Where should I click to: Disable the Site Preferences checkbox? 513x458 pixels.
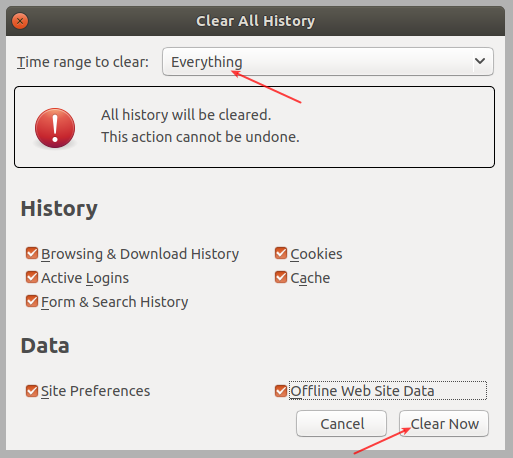point(32,391)
